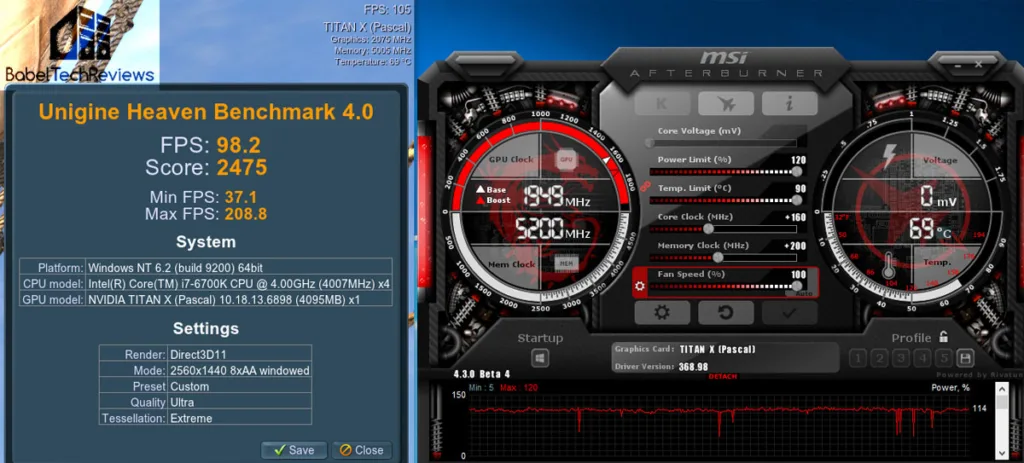Click the 'Windows NT 6.2' platform cell

click(239, 267)
